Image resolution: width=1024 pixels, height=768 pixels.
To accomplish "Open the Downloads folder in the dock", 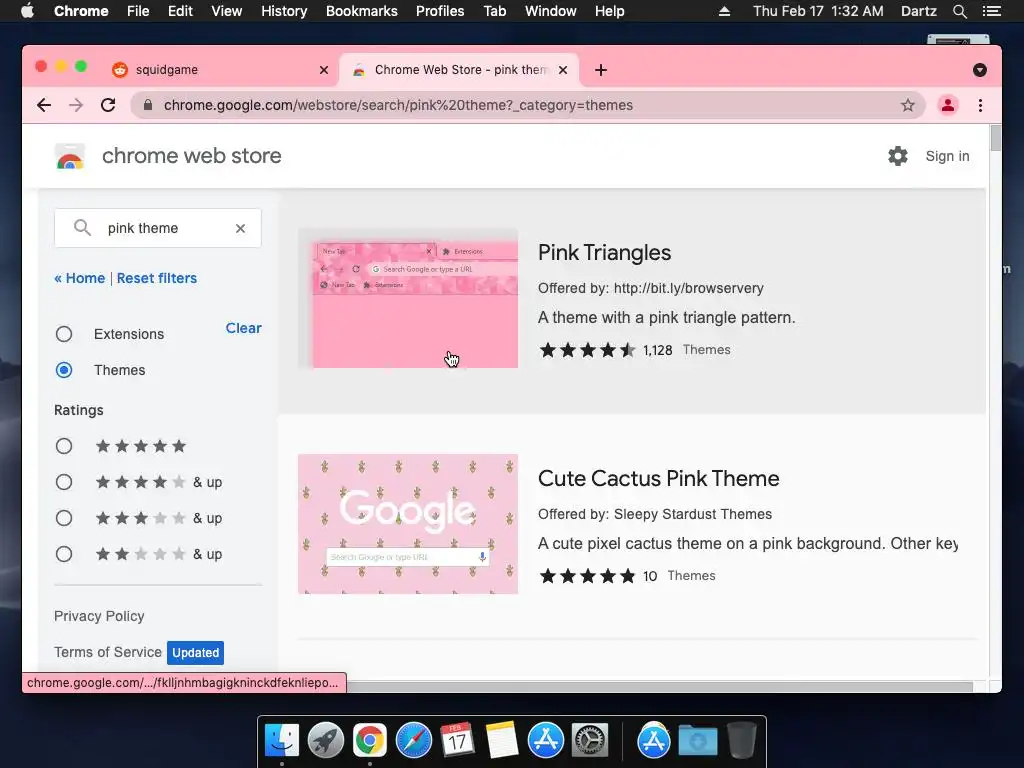I will (x=697, y=741).
